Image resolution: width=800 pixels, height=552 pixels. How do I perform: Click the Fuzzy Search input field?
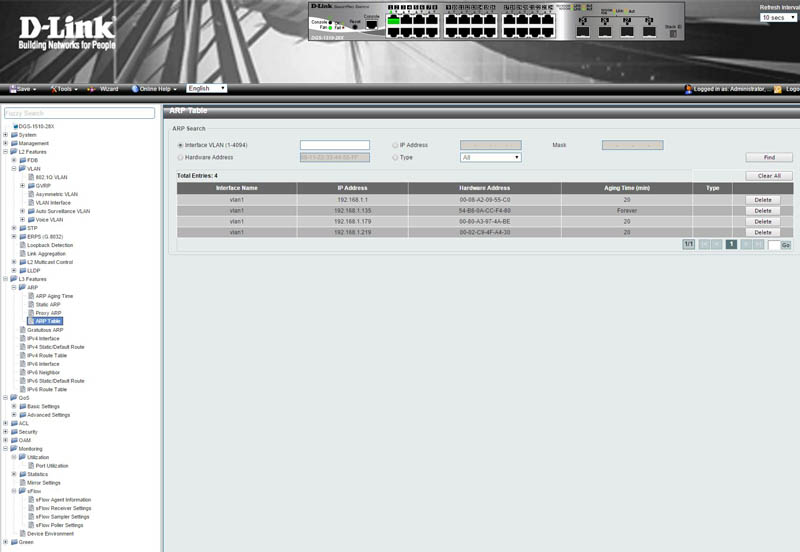point(79,113)
